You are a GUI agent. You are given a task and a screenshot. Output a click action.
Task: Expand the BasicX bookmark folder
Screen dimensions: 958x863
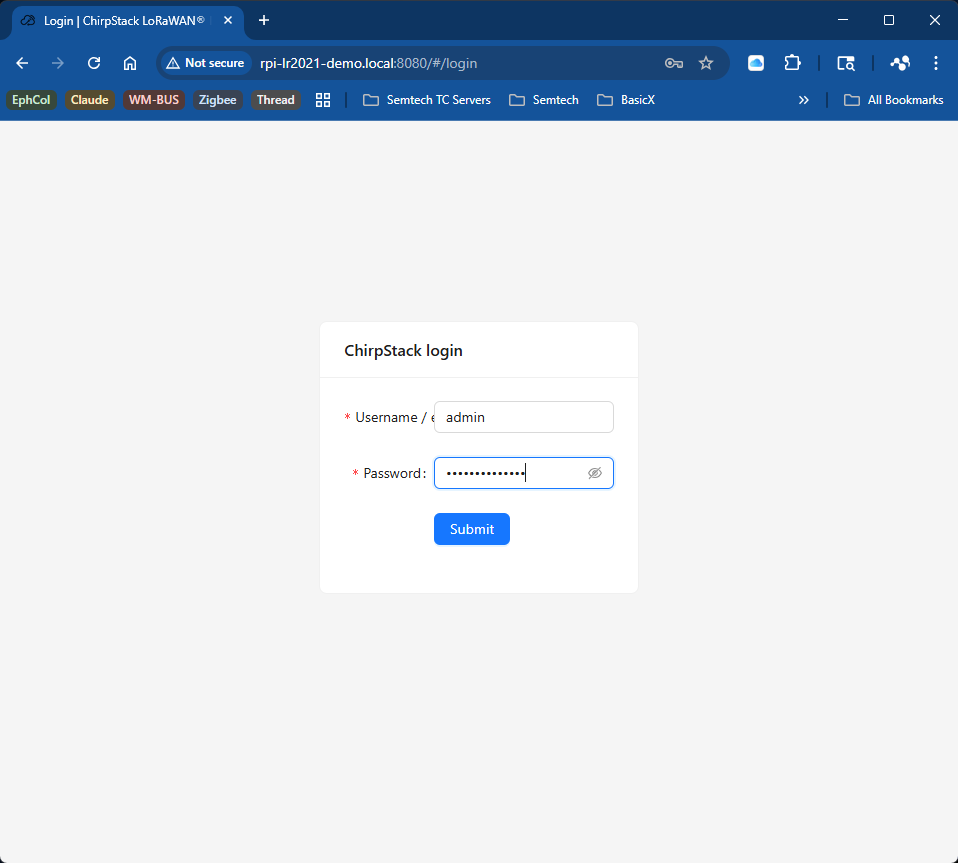pyautogui.click(x=626, y=100)
